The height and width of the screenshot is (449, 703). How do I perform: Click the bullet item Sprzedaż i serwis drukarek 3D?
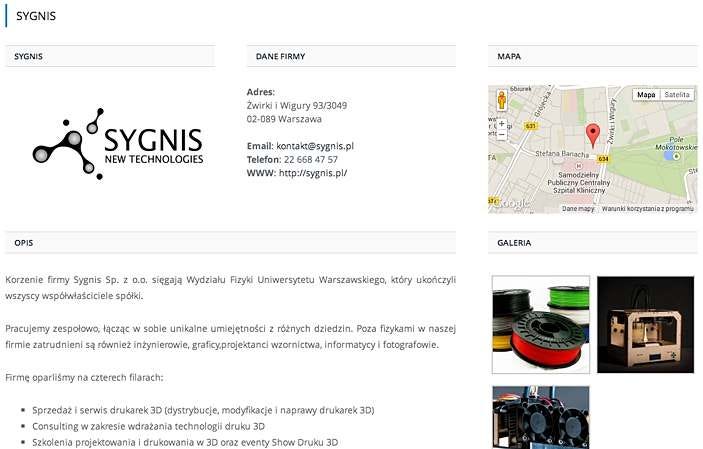203,410
